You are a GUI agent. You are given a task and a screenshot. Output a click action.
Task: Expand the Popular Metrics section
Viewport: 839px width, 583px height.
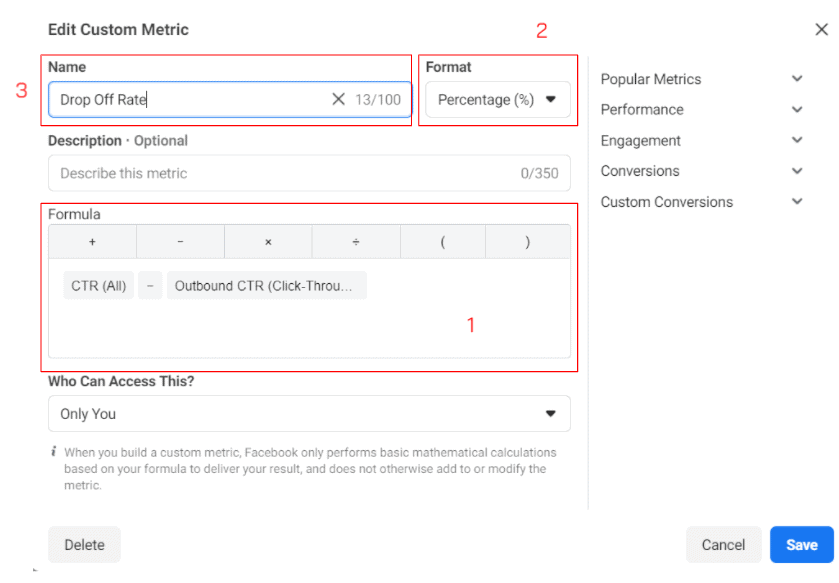click(x=701, y=79)
